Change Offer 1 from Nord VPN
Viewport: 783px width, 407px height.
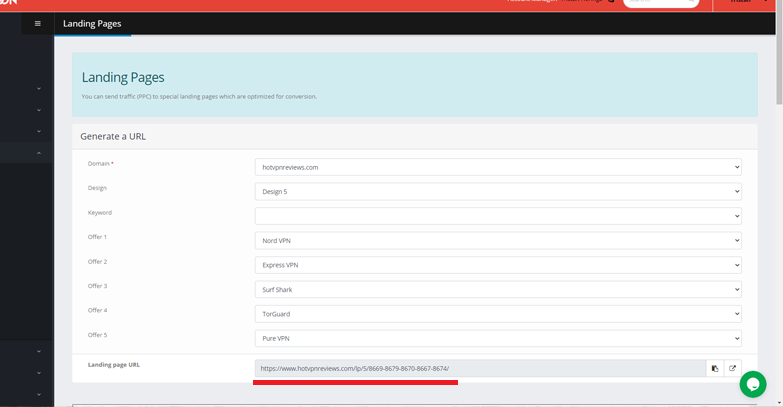tap(498, 241)
